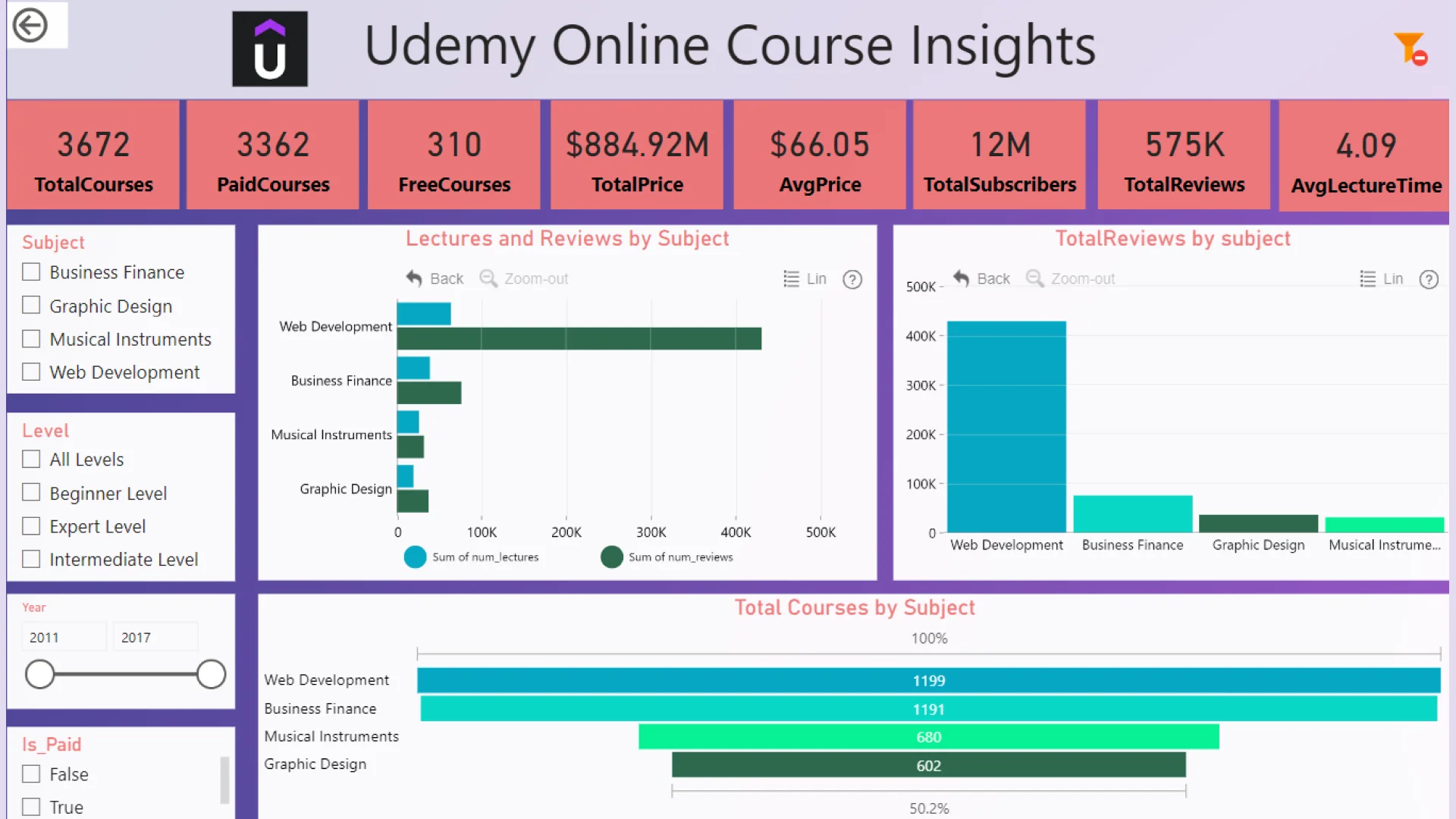Check True in Is_Paid filter
Image resolution: width=1456 pixels, height=819 pixels.
31,806
